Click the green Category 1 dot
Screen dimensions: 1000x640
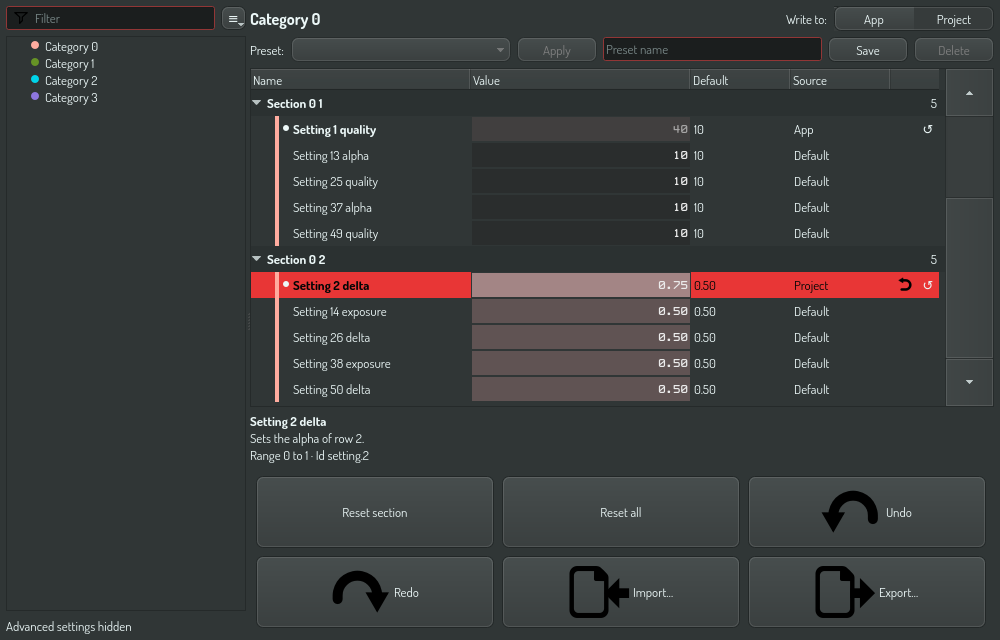tap(35, 62)
